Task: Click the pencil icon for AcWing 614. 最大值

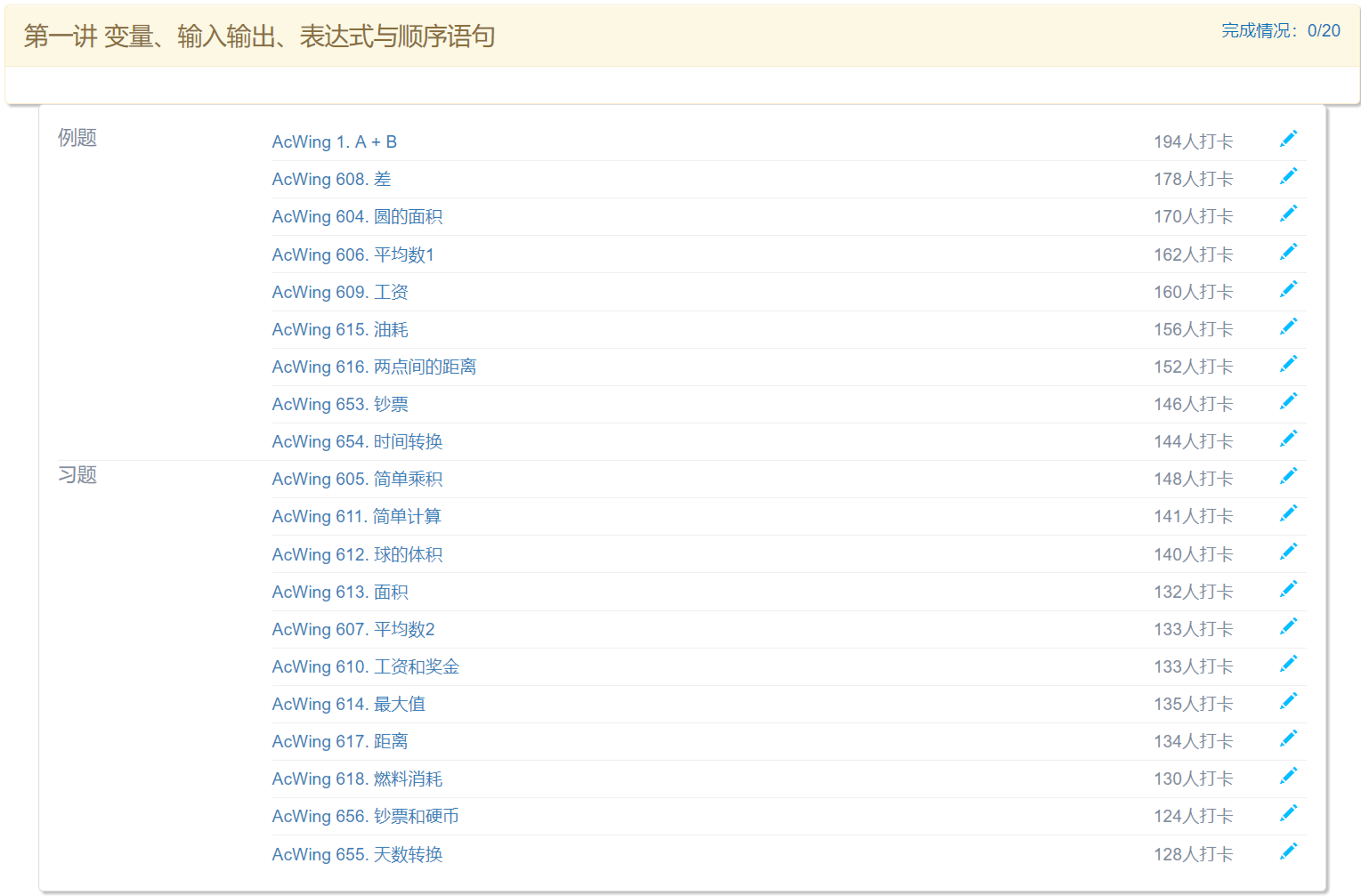Action: pos(1288,701)
